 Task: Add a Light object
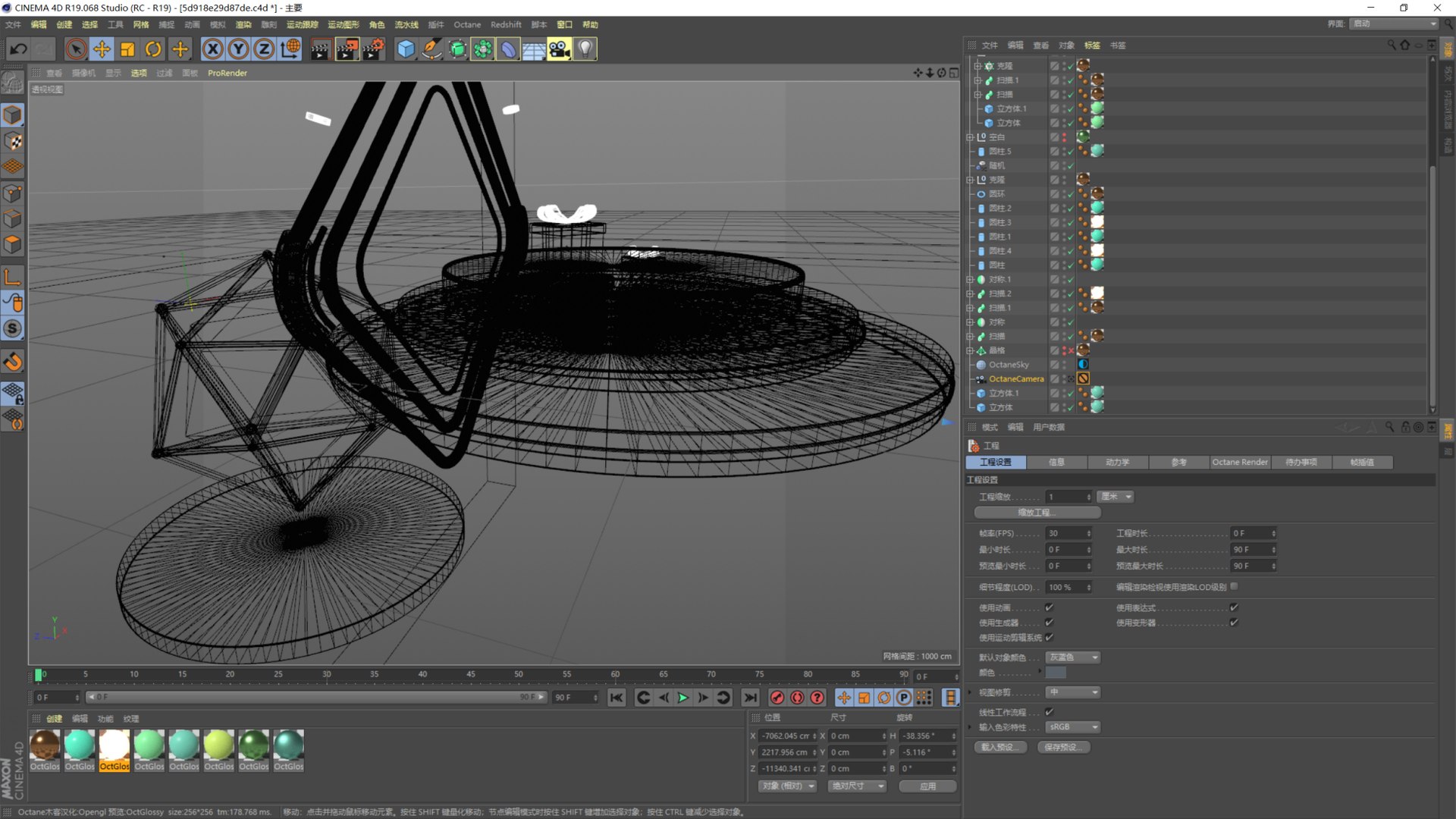click(585, 49)
